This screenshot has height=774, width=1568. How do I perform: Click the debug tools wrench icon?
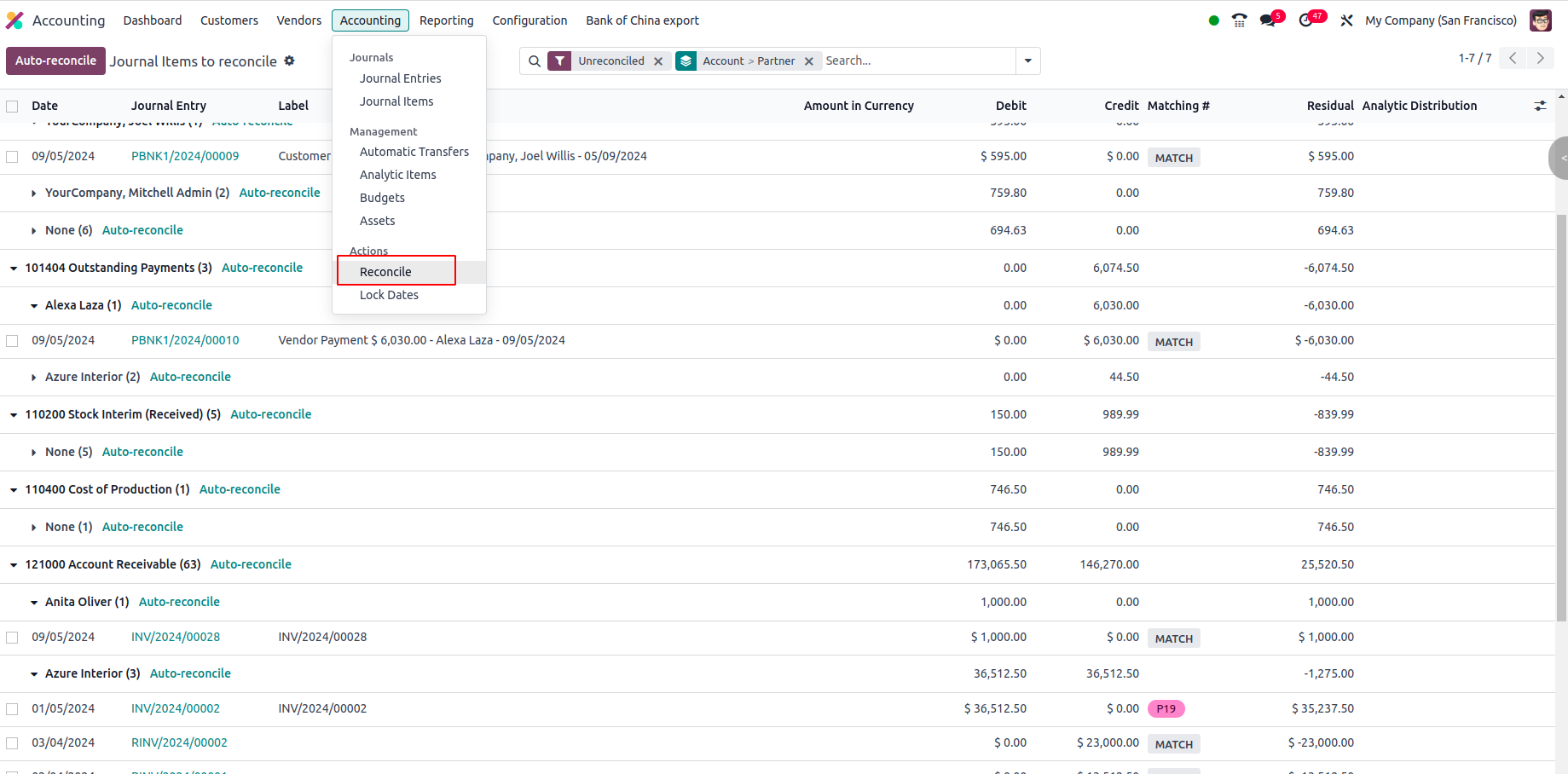[x=1347, y=20]
